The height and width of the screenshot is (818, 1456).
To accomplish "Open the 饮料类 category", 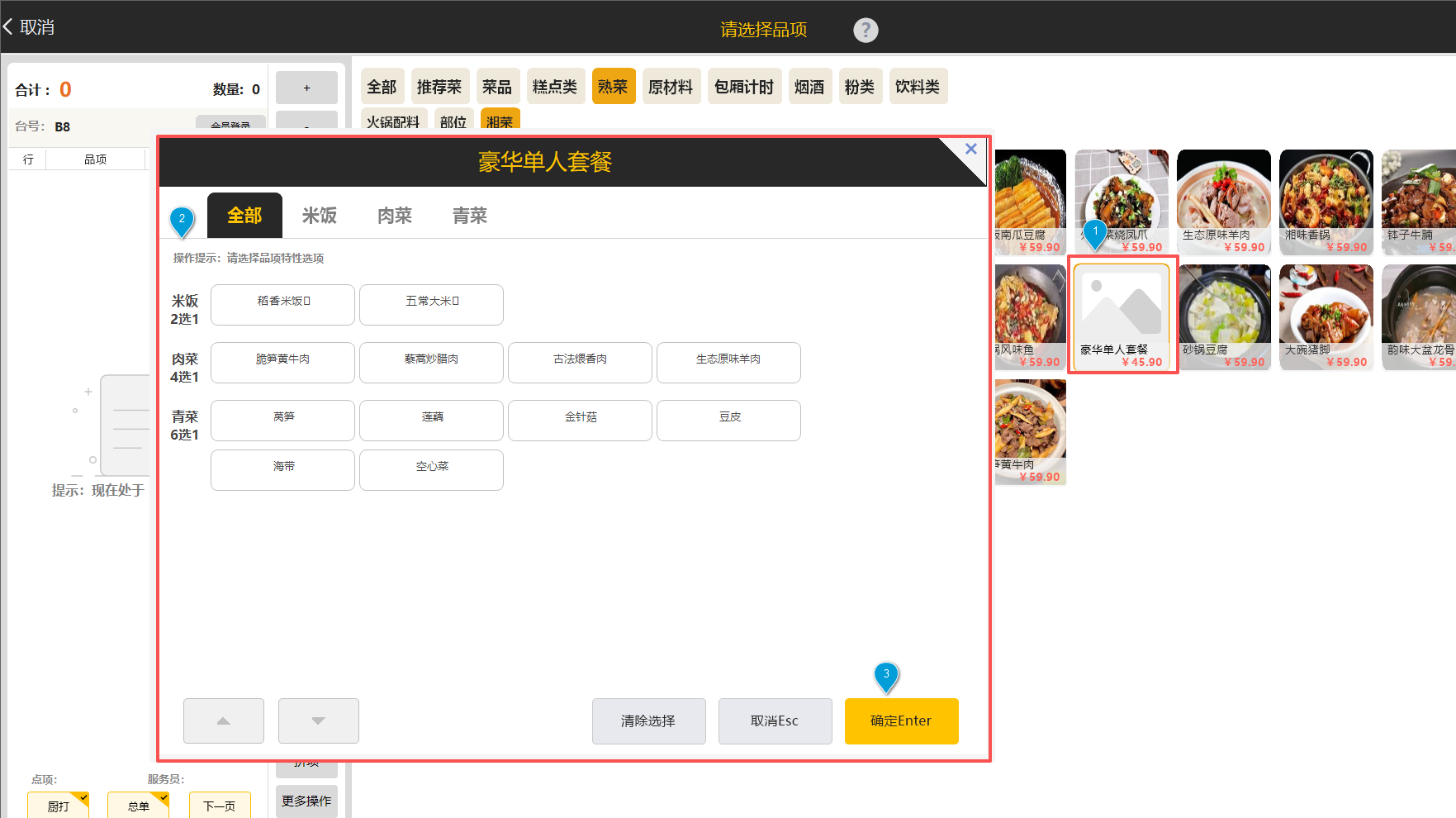I will pos(917,87).
